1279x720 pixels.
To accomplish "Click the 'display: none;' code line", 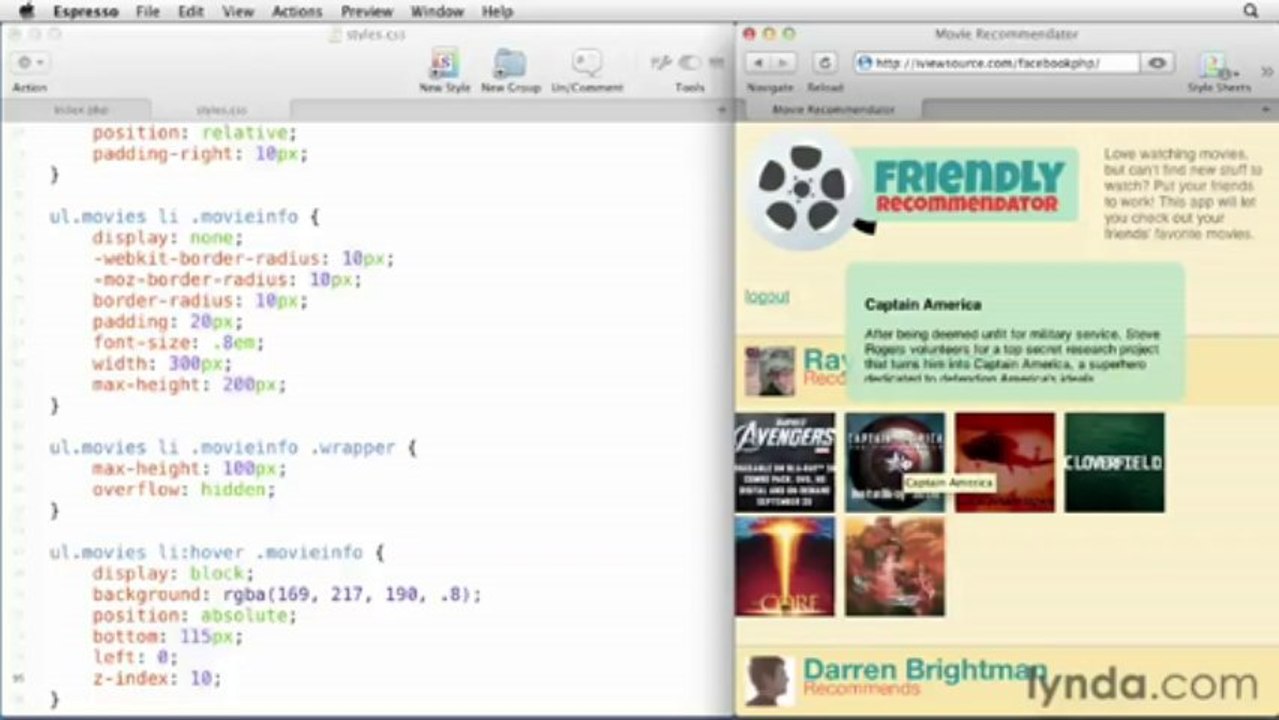I will tap(168, 238).
